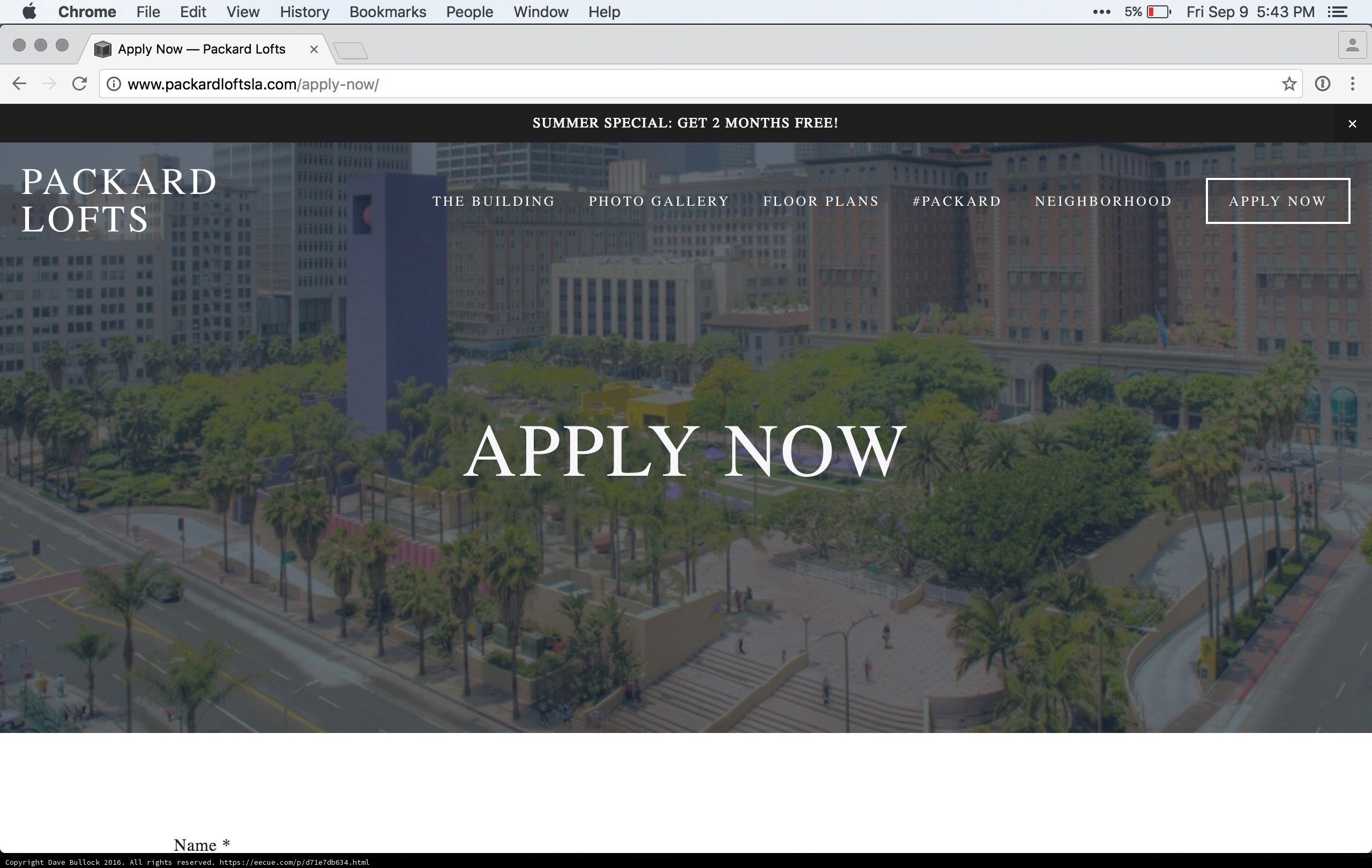
Task: Open the History menu
Action: (x=305, y=12)
